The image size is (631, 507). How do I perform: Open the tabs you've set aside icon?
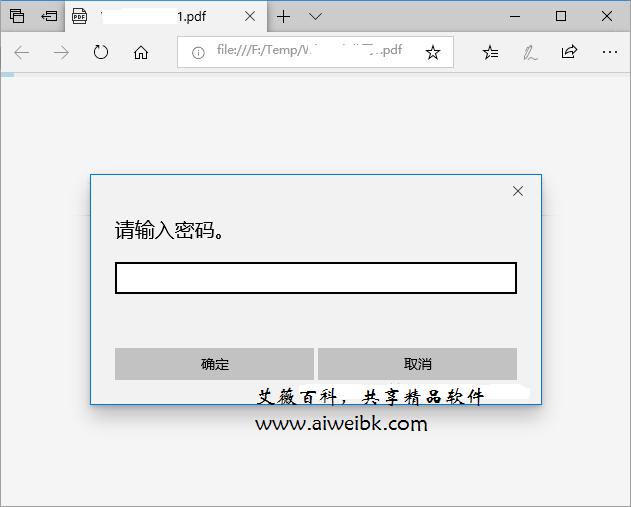point(17,16)
